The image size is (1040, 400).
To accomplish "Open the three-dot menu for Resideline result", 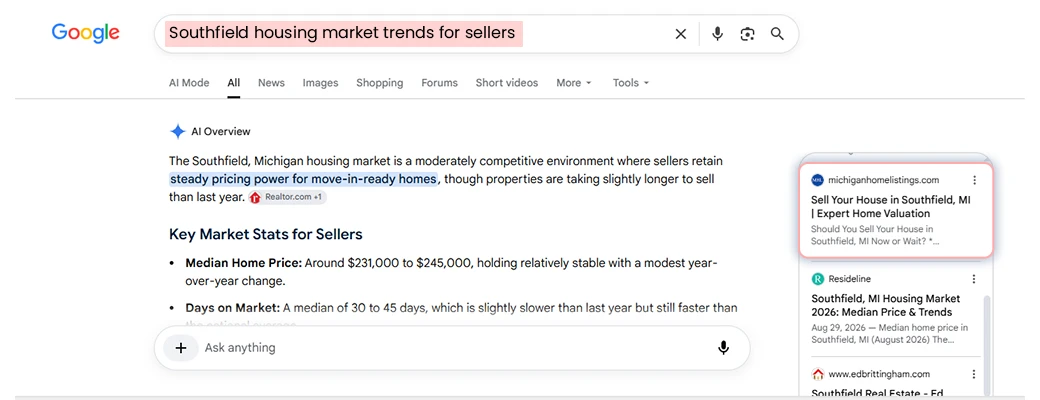I will click(x=974, y=279).
